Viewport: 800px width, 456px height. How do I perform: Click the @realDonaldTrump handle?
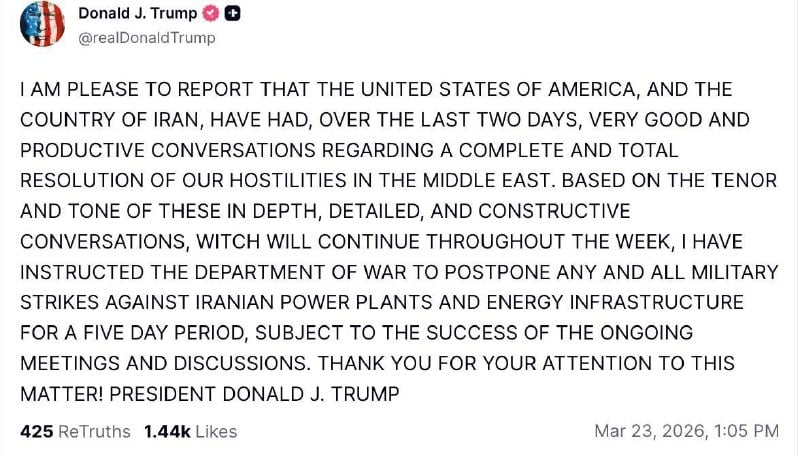146,38
